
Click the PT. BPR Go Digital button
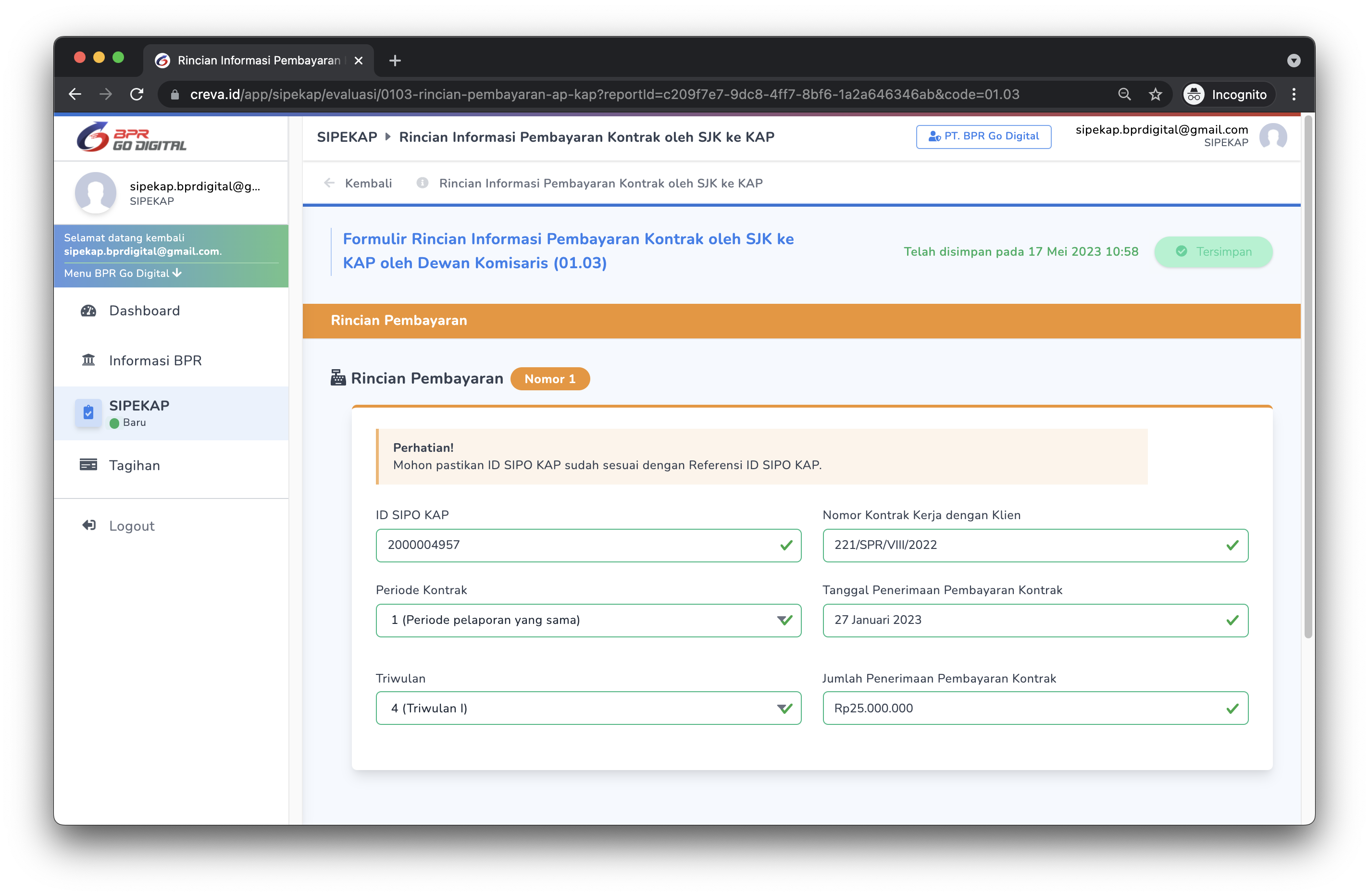point(983,137)
